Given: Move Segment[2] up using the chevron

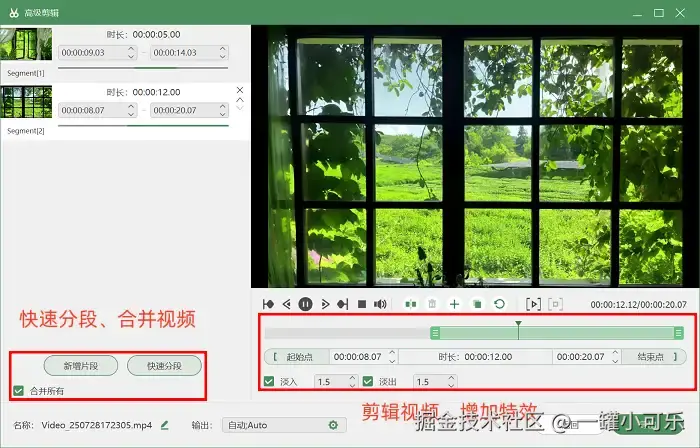Looking at the screenshot, I should tap(240, 100).
